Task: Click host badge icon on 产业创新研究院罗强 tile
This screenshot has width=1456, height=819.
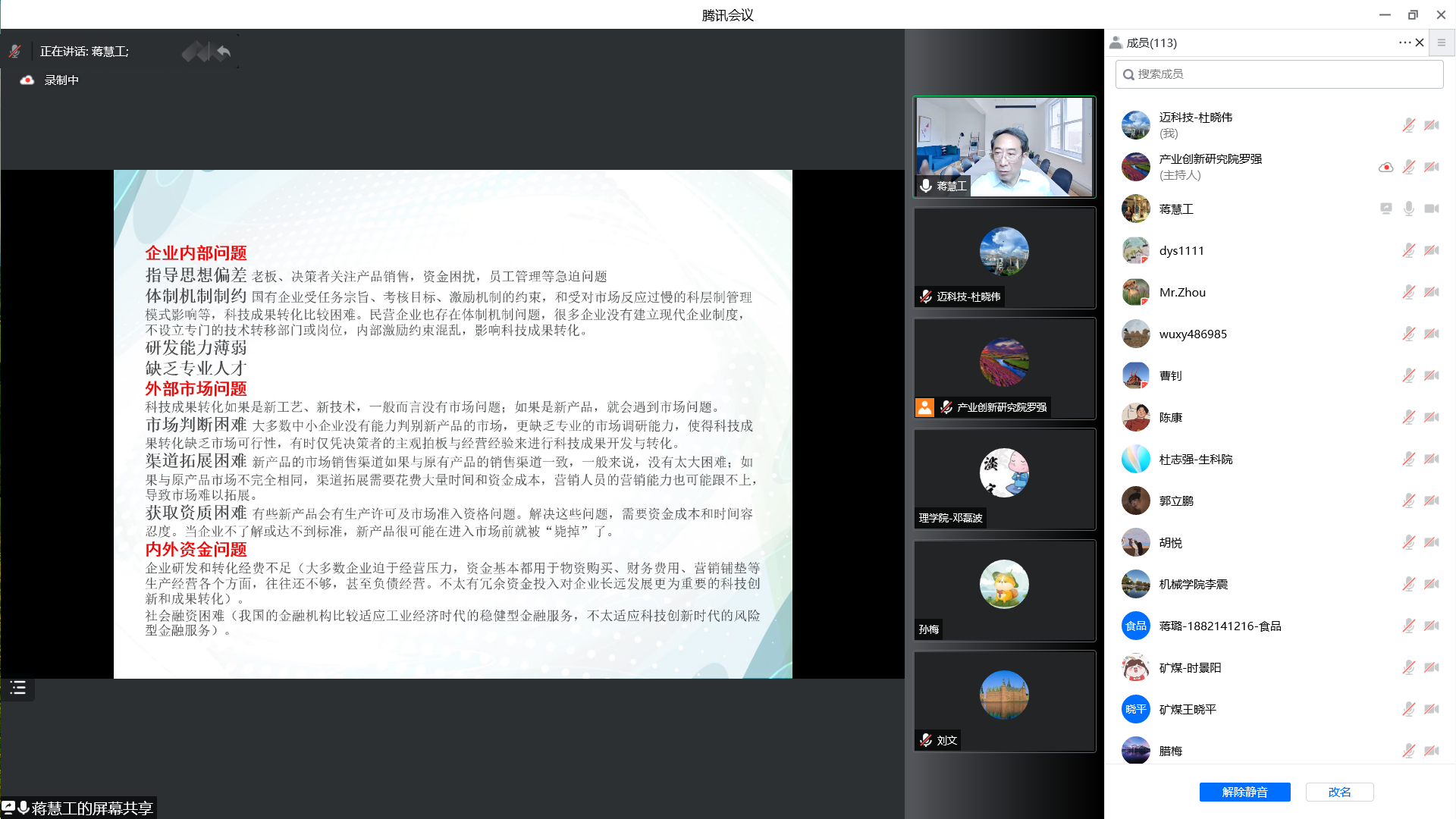Action: click(924, 407)
